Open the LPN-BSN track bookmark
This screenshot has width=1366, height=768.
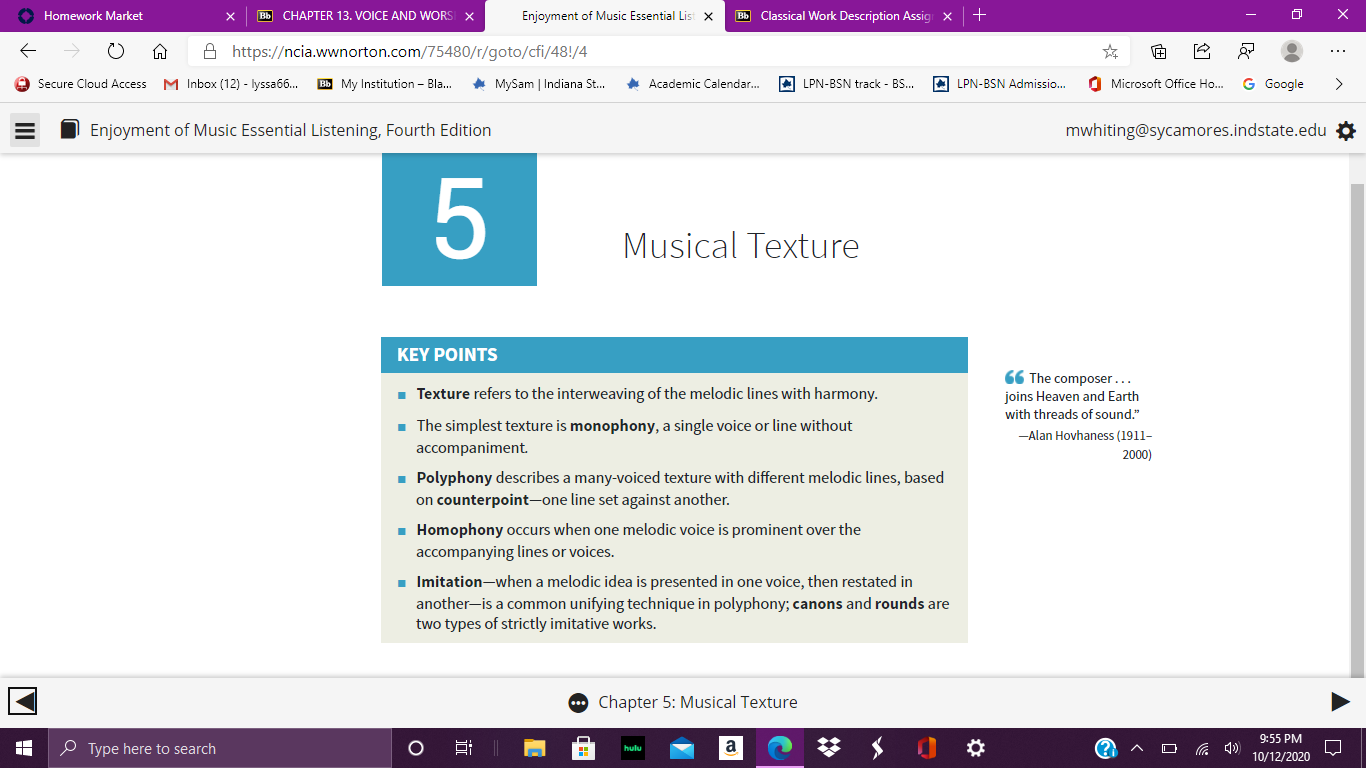pyautogui.click(x=847, y=84)
